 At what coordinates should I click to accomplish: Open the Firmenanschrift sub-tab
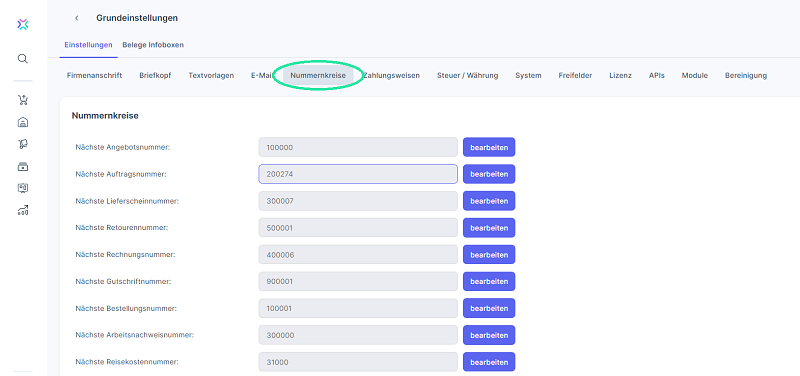[x=94, y=76]
